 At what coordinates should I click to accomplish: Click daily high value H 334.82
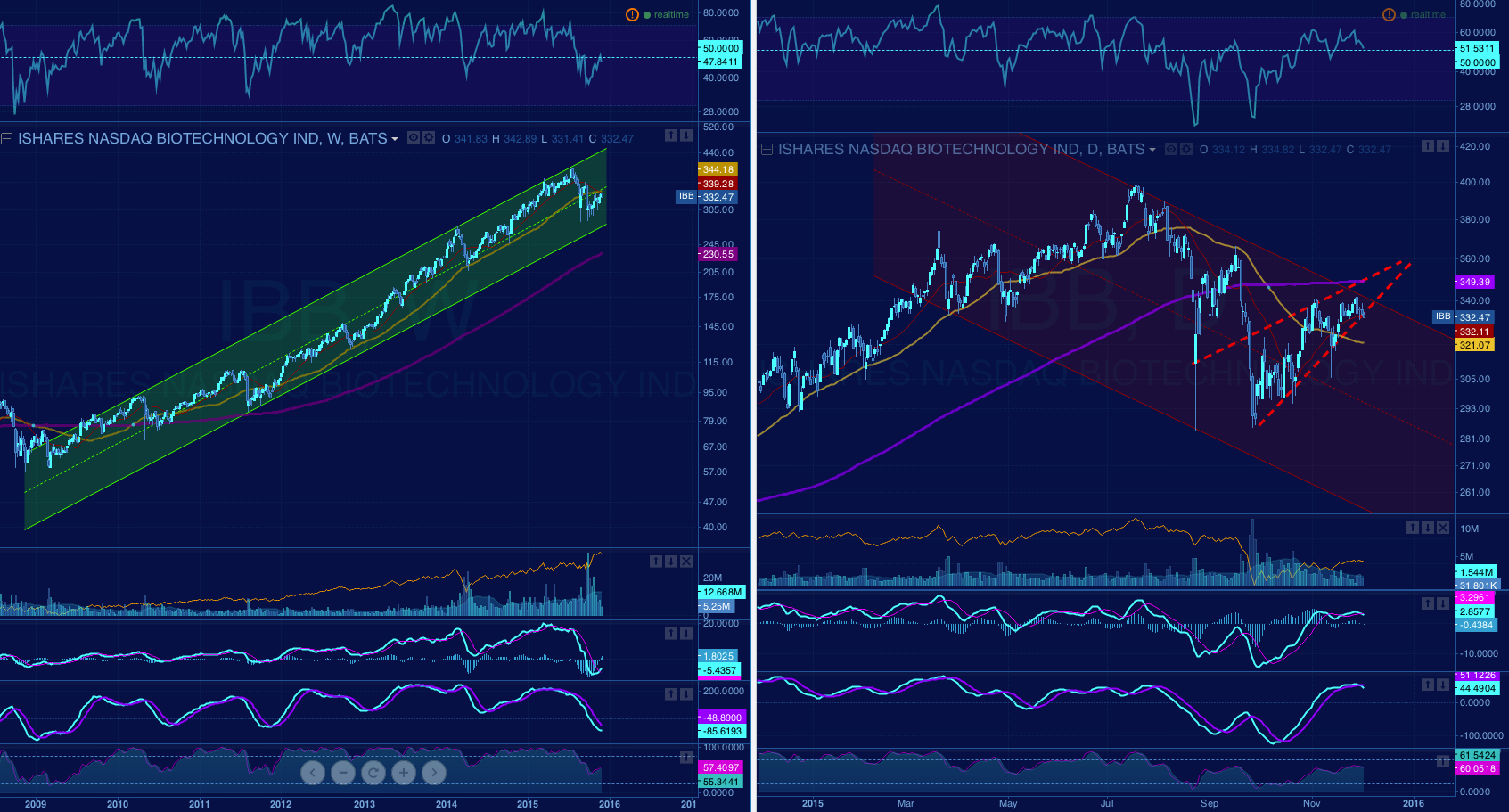coord(1273,150)
